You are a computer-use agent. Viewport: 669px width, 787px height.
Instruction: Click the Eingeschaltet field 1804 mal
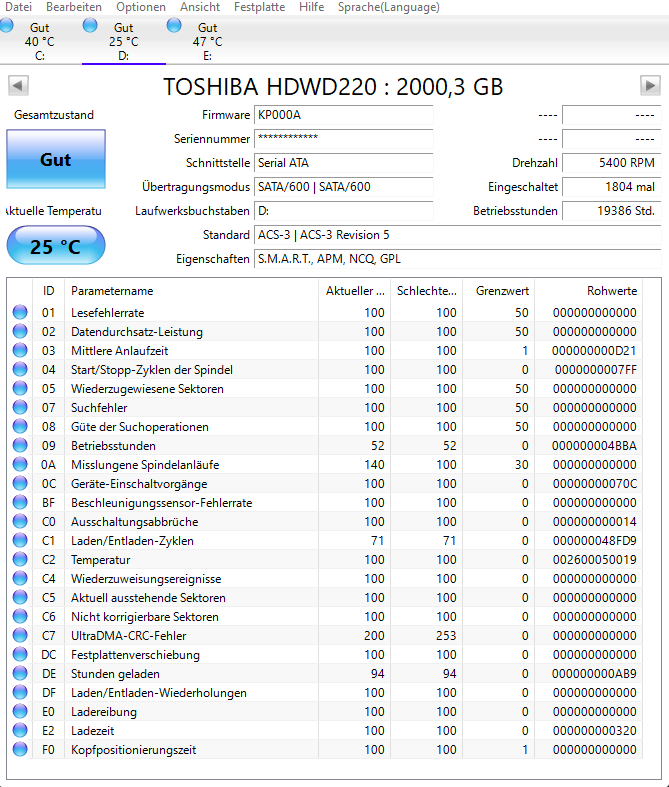[611, 187]
